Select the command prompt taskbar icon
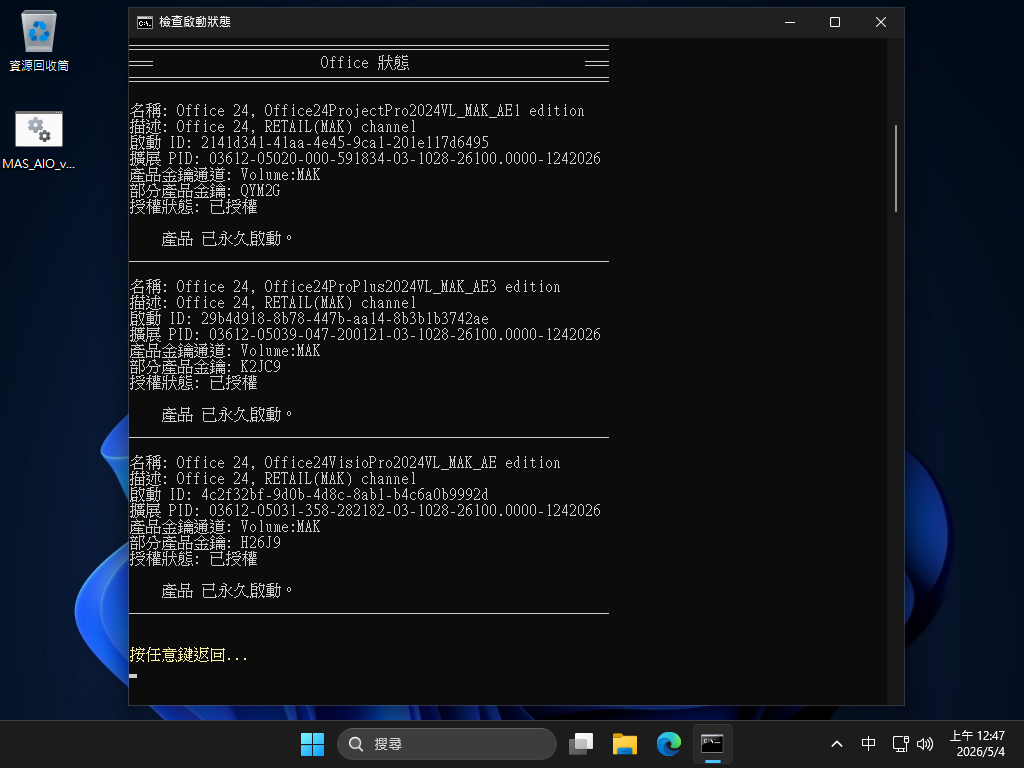1024x768 pixels. pyautogui.click(x=712, y=744)
